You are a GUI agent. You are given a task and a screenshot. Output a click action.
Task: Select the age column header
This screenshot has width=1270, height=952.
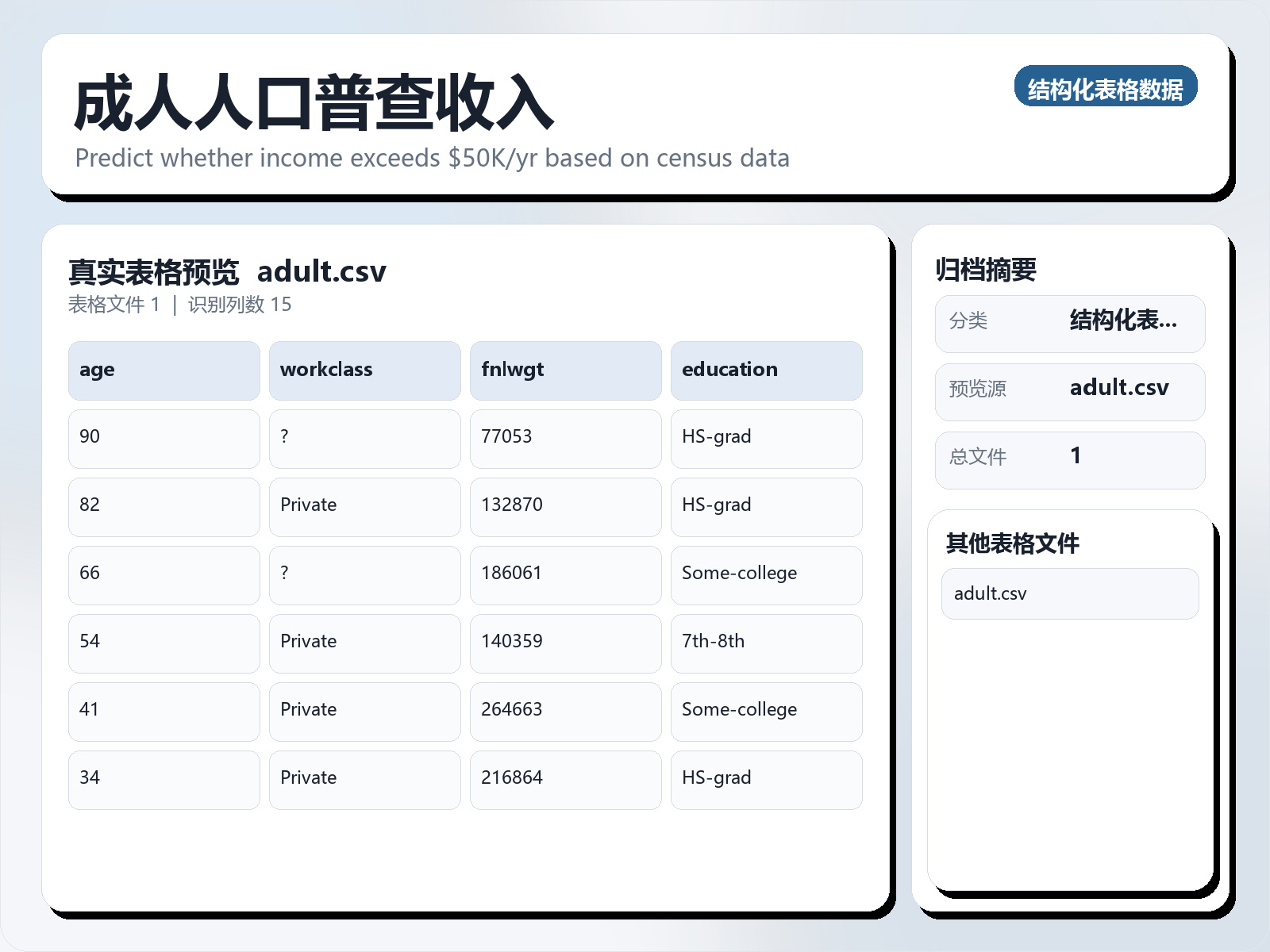[163, 370]
